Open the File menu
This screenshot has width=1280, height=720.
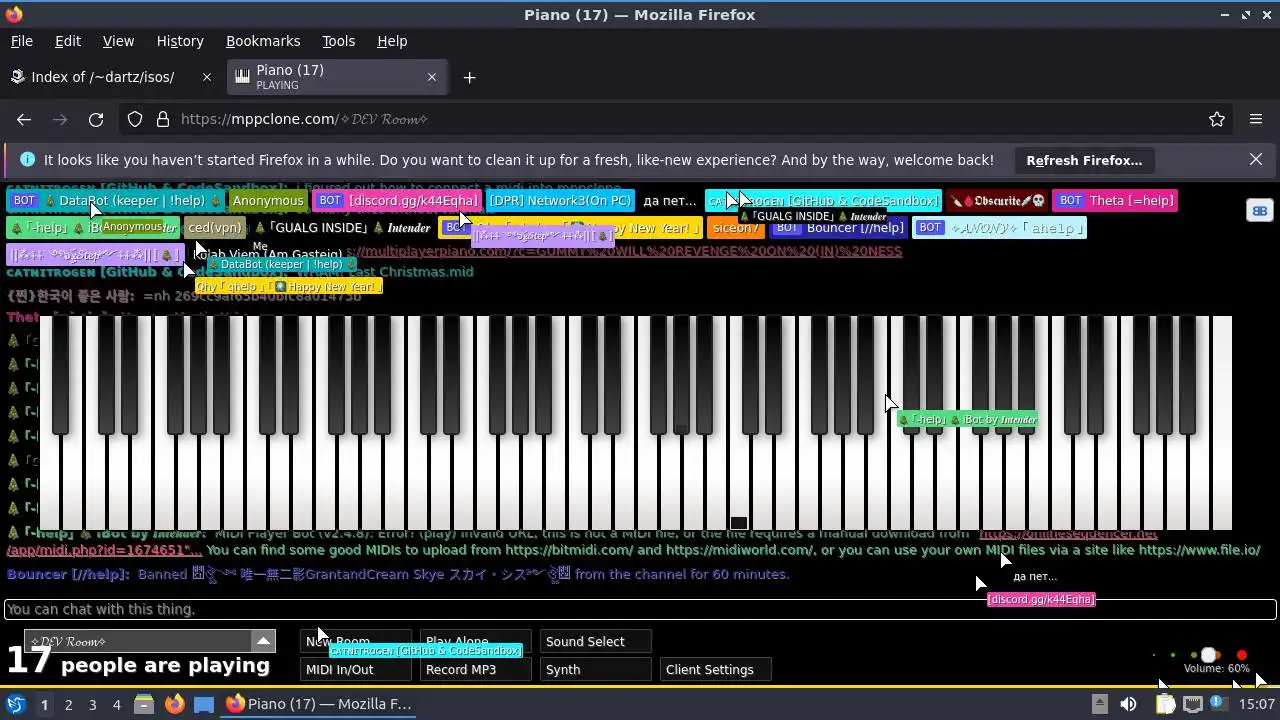21,41
